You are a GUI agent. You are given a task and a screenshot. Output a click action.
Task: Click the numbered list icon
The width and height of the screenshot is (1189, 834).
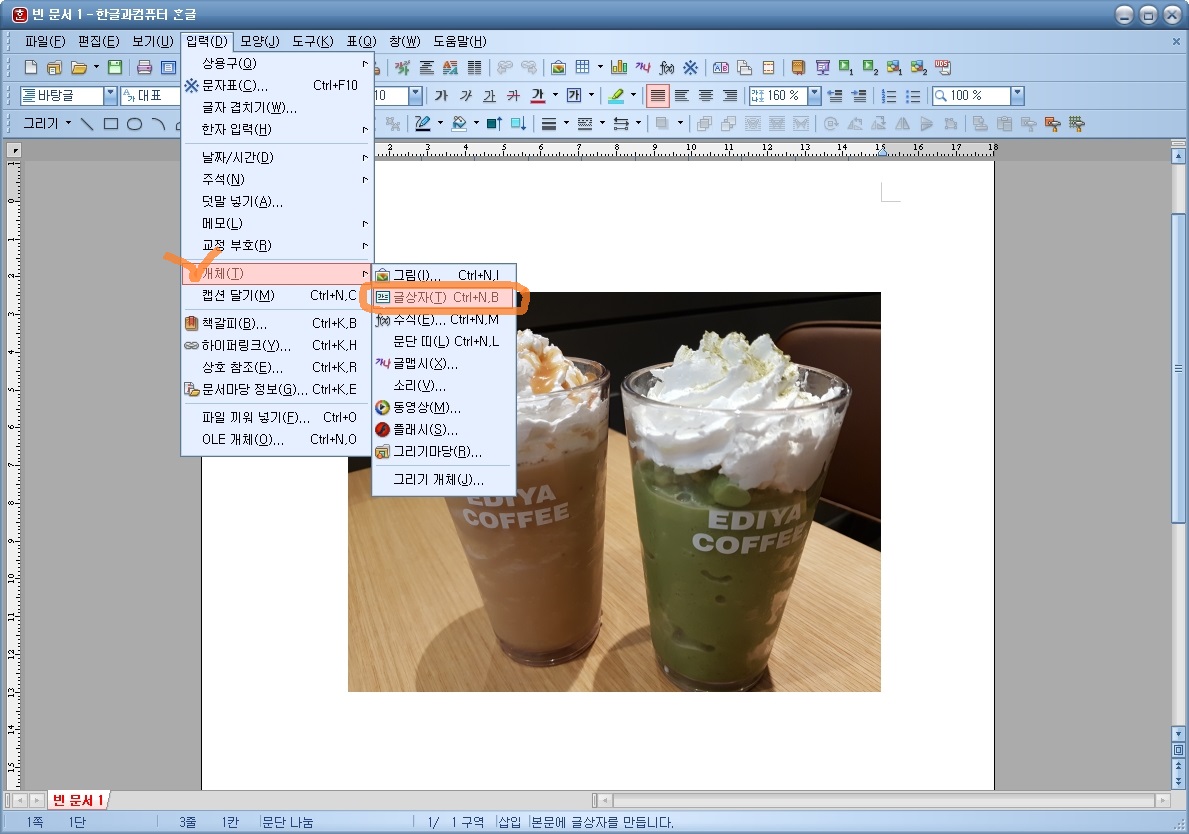click(889, 96)
